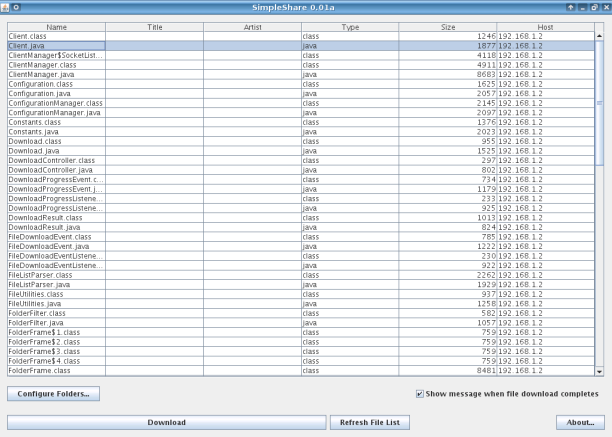Screen dimensions: 612x437
Task: Click Refresh File List button
Action: [370, 422]
